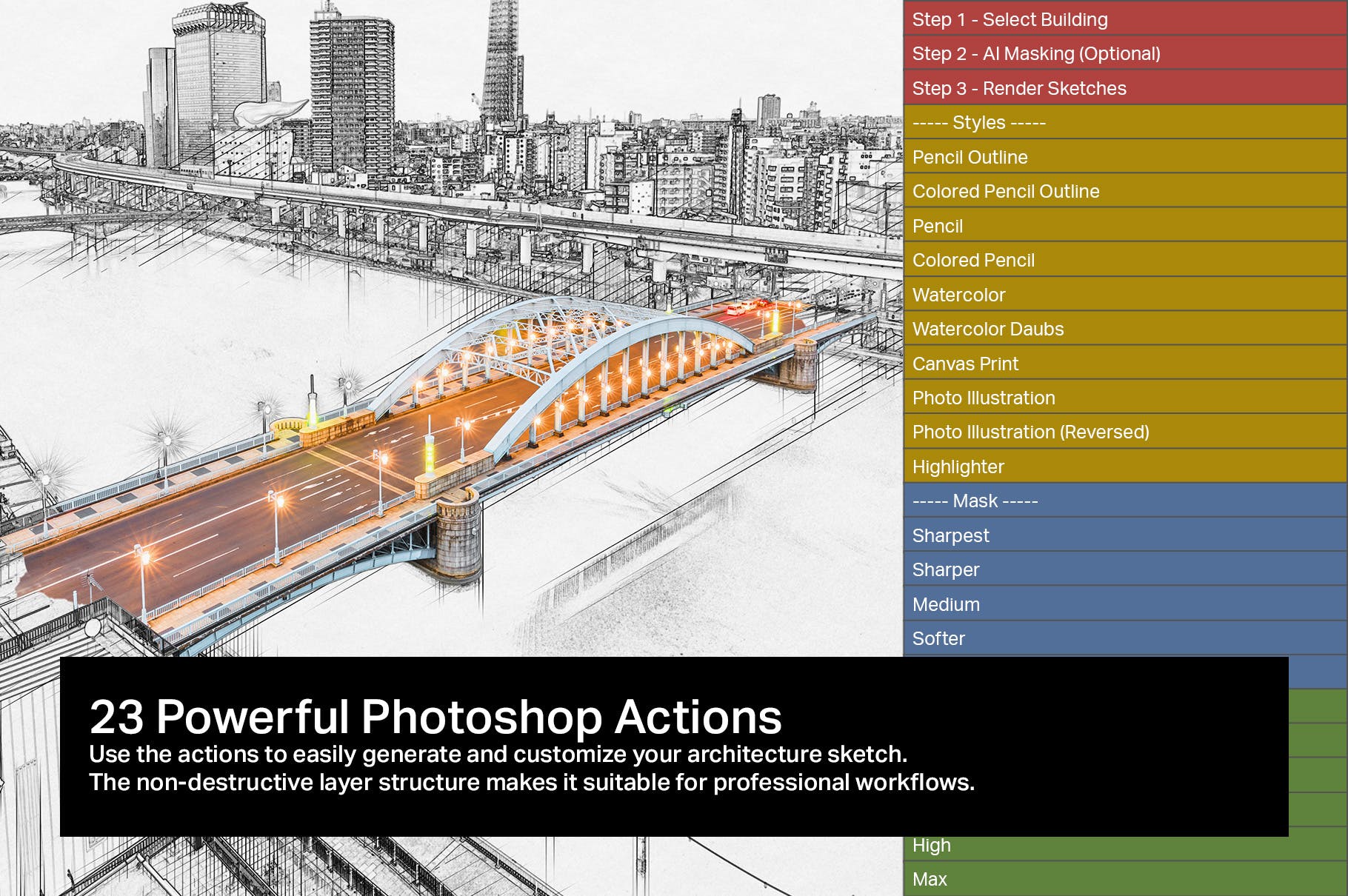Apply the Pencil style action

[x=1111, y=226]
